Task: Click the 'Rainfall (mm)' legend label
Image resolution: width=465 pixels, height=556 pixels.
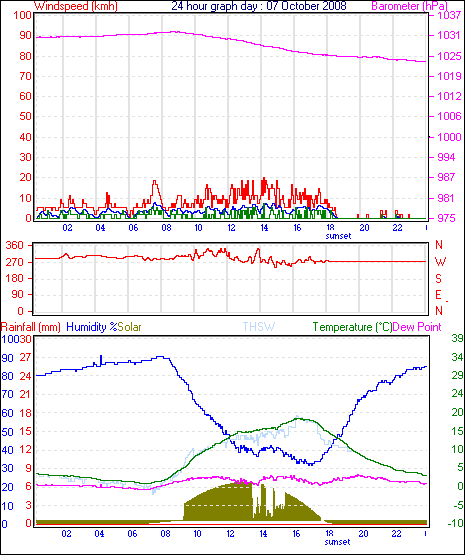Action: (31, 327)
